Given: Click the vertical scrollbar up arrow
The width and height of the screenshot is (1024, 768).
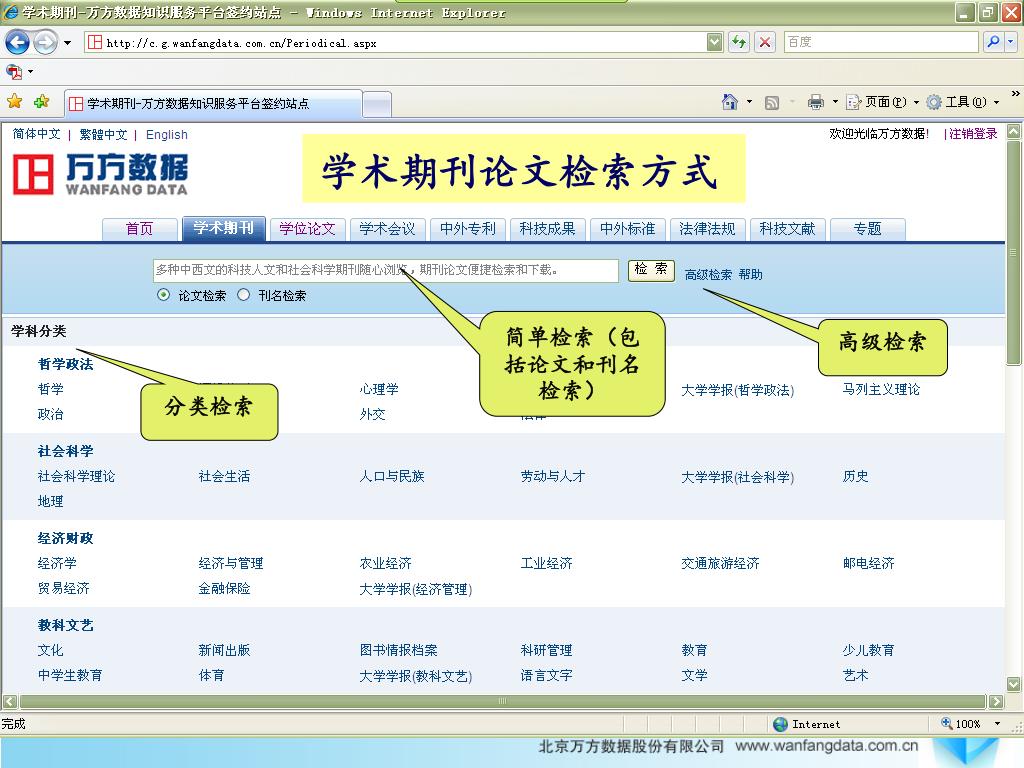Looking at the screenshot, I should pos(1014,131).
